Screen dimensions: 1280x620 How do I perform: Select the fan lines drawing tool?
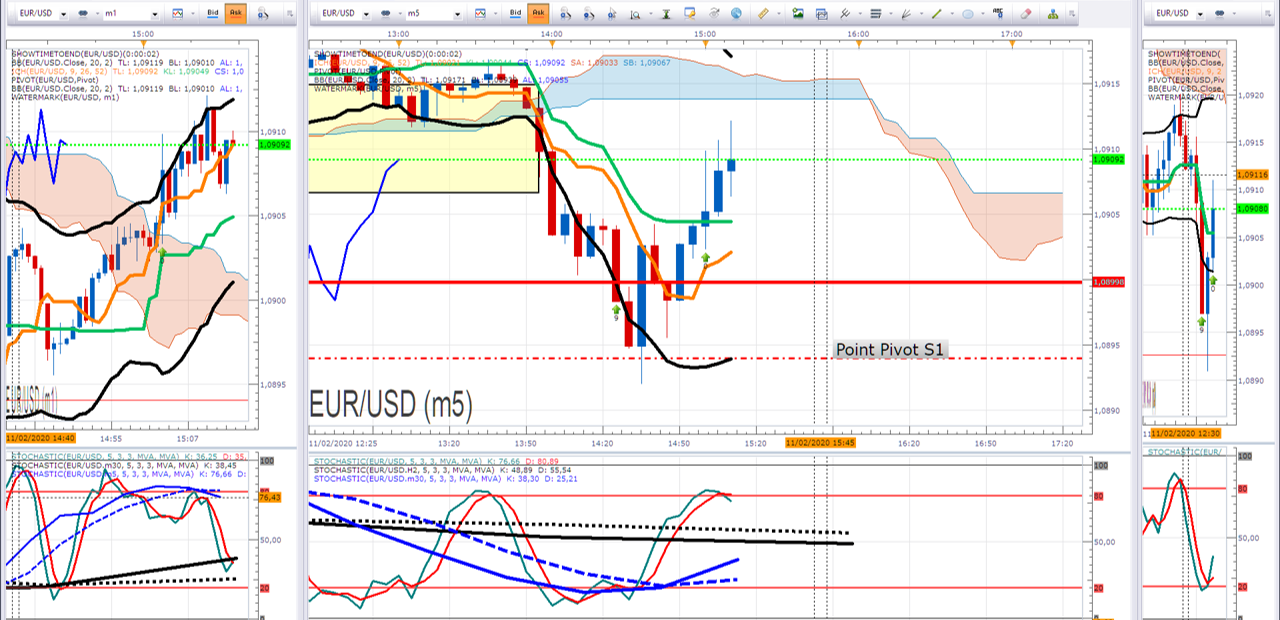906,14
